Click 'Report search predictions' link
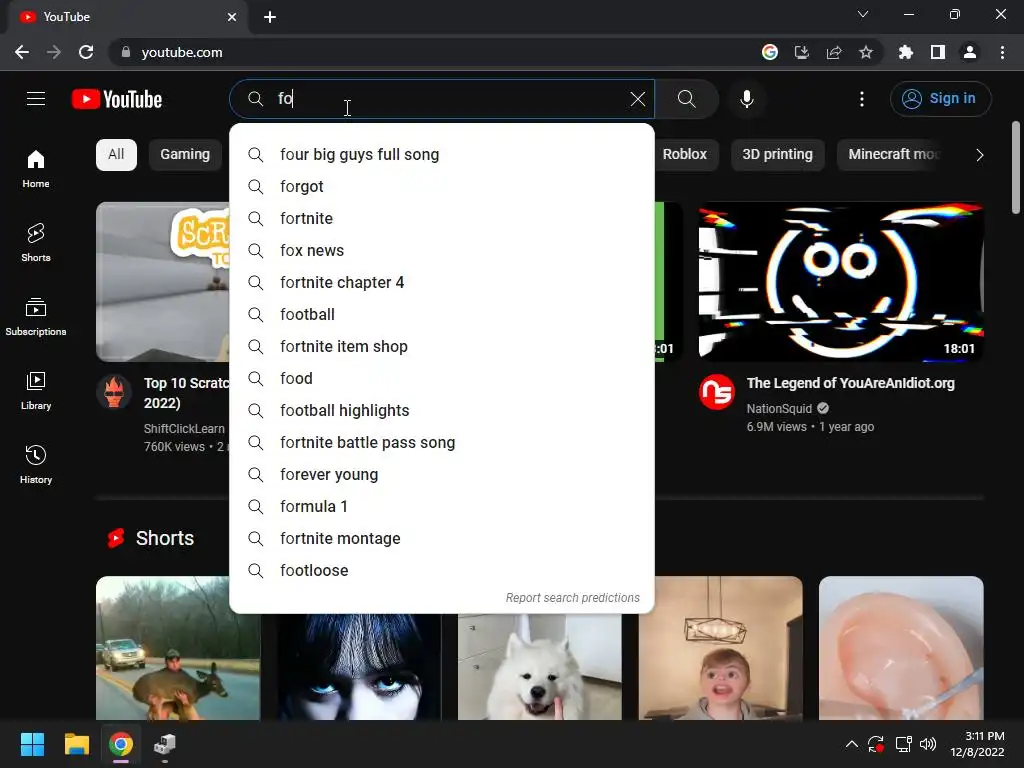The height and width of the screenshot is (768, 1024). pos(573,598)
